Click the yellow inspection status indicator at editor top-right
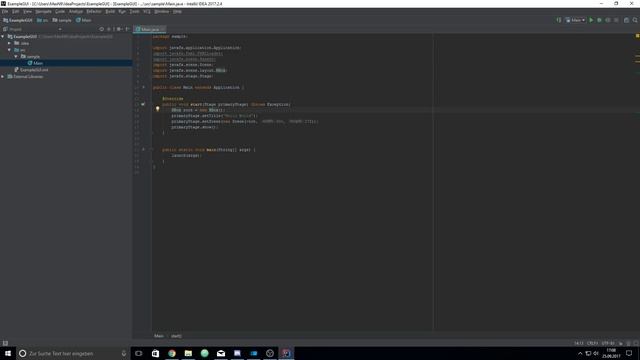 pyautogui.click(x=637, y=36)
